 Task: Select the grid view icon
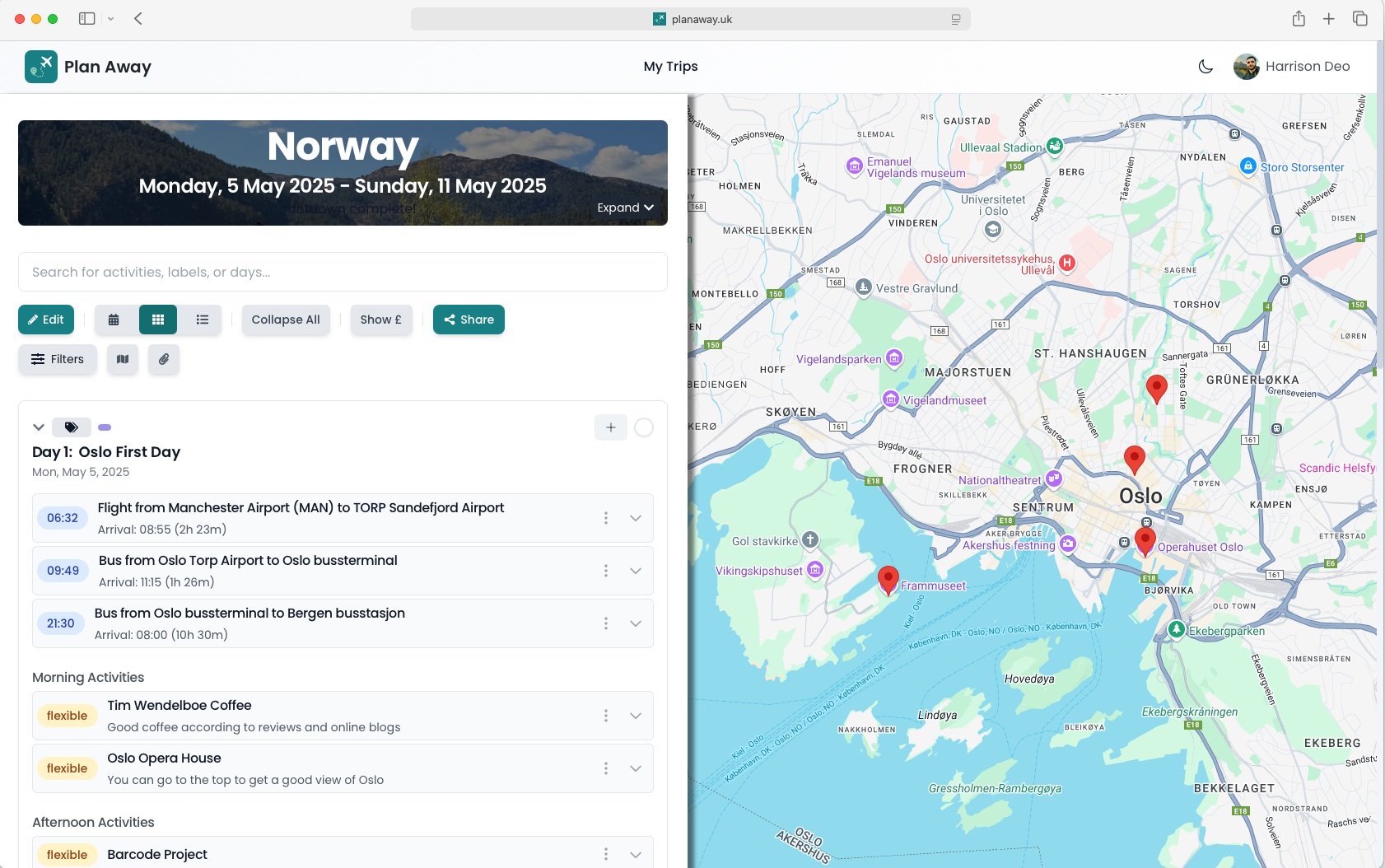pos(157,320)
